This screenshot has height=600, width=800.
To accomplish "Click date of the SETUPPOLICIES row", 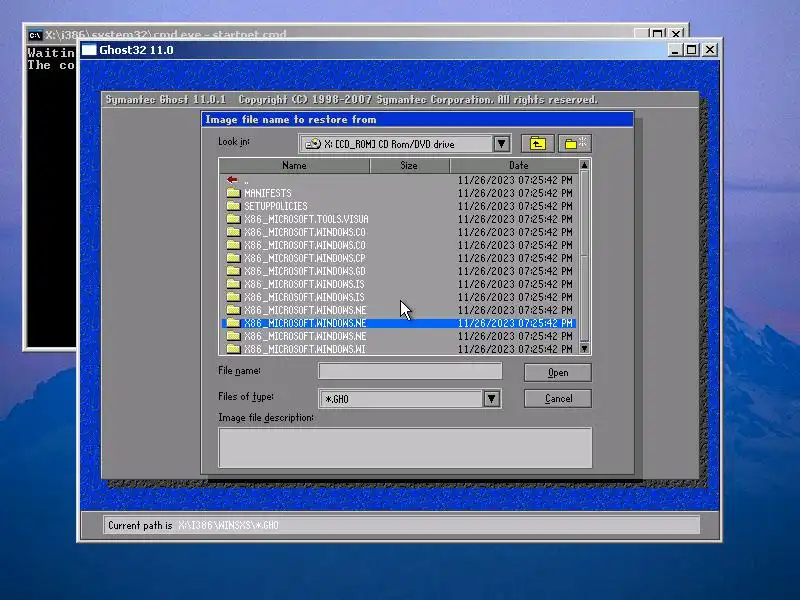I will pos(515,206).
